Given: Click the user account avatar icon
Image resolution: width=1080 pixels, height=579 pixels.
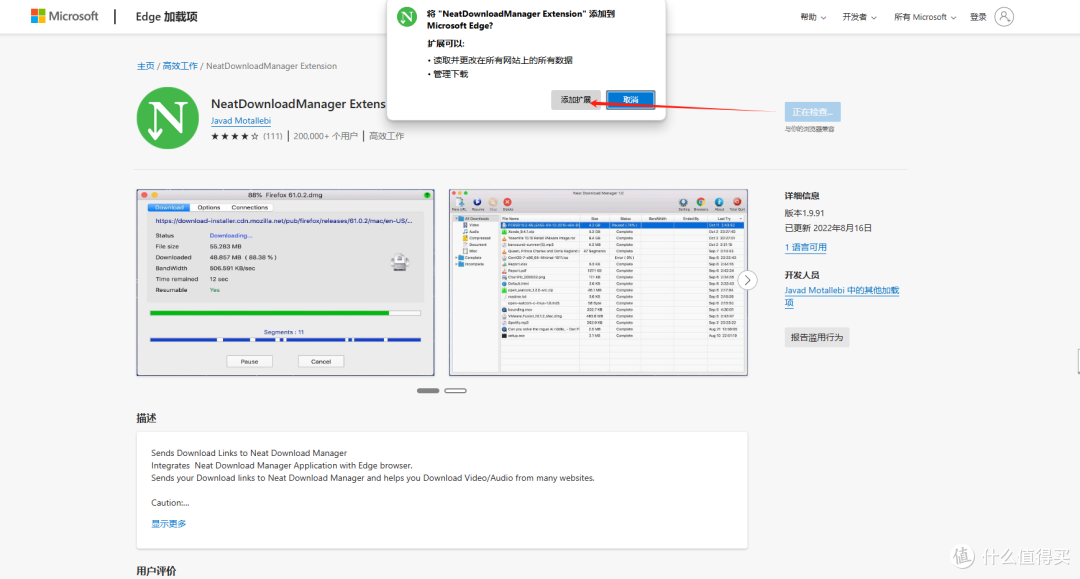Looking at the screenshot, I should point(1004,17).
